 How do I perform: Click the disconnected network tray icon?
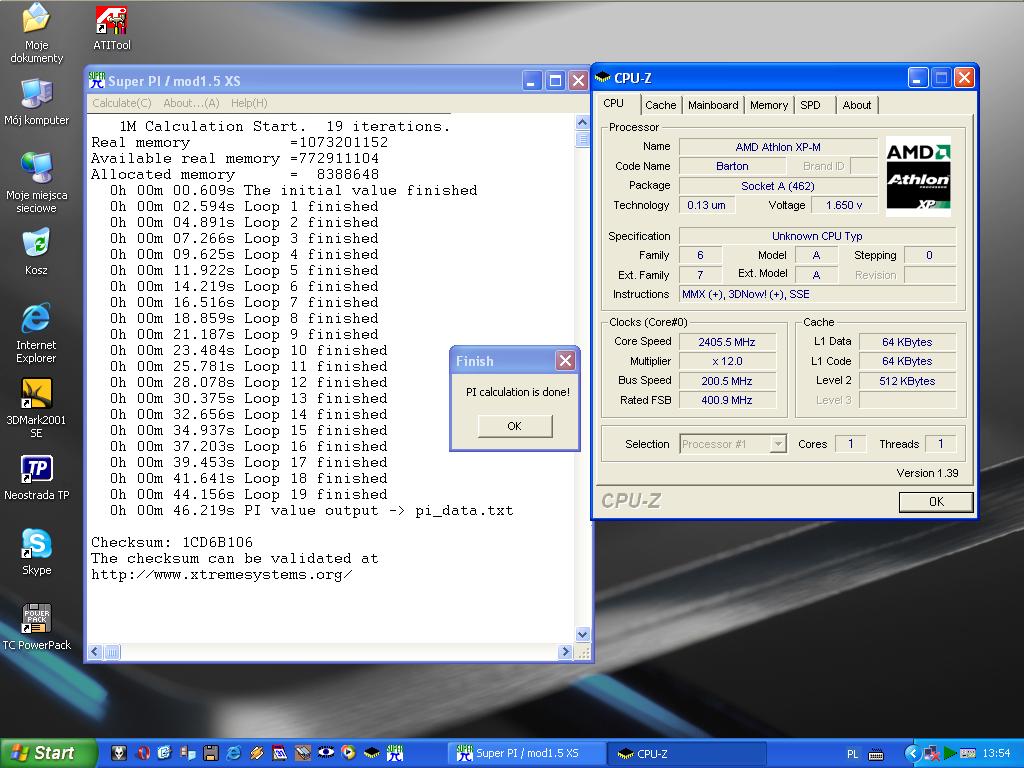[x=932, y=754]
